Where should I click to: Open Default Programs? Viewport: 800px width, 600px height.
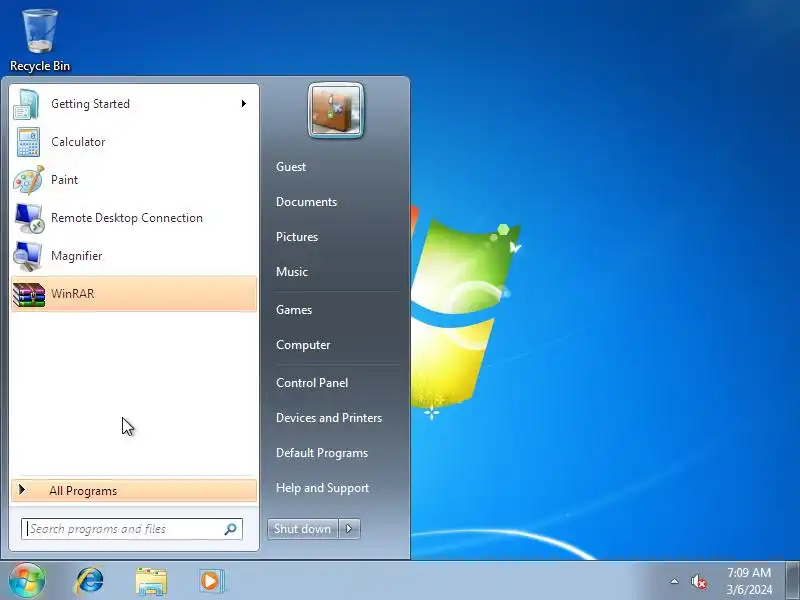click(x=322, y=453)
